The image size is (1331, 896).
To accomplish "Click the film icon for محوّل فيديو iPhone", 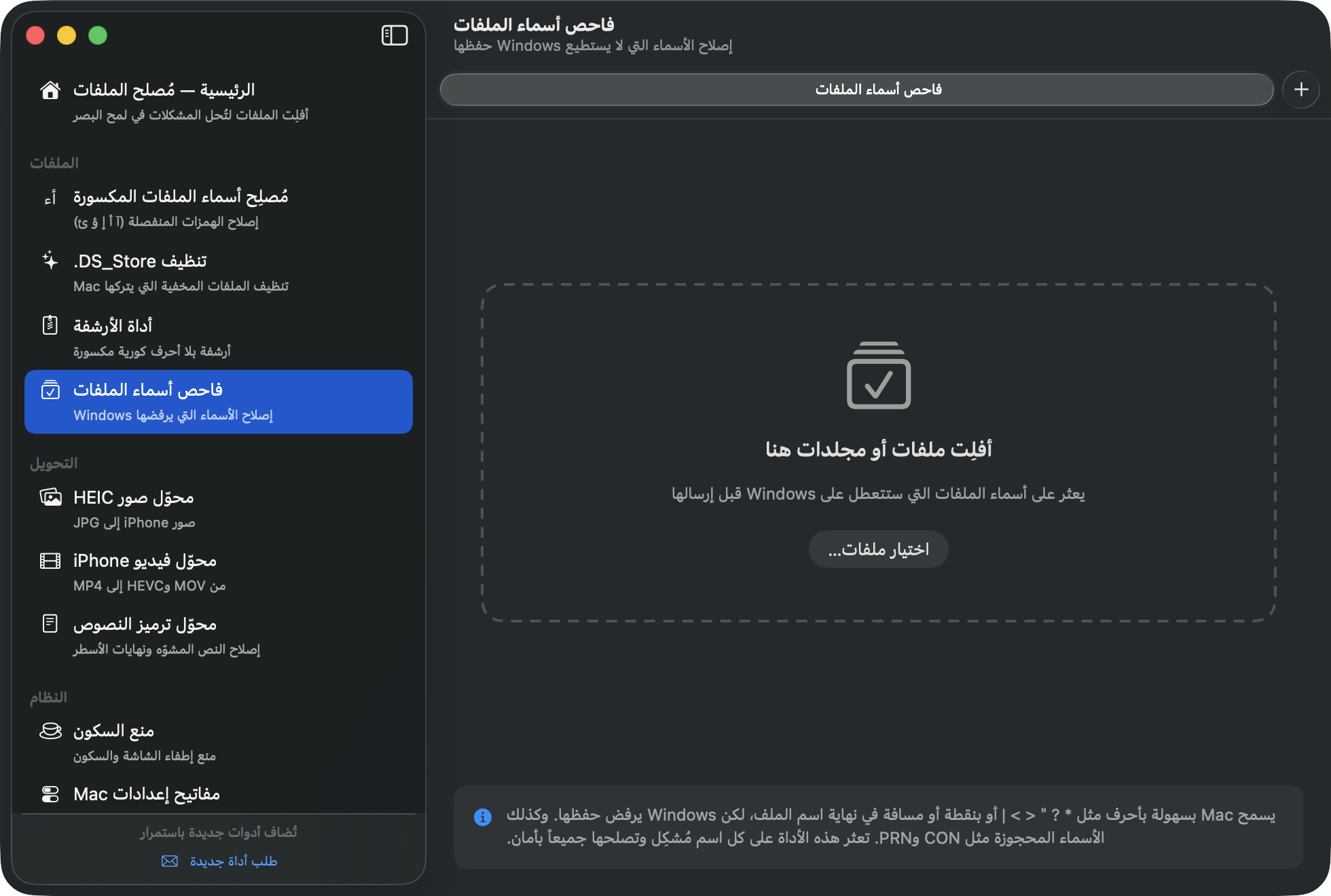I will point(50,561).
